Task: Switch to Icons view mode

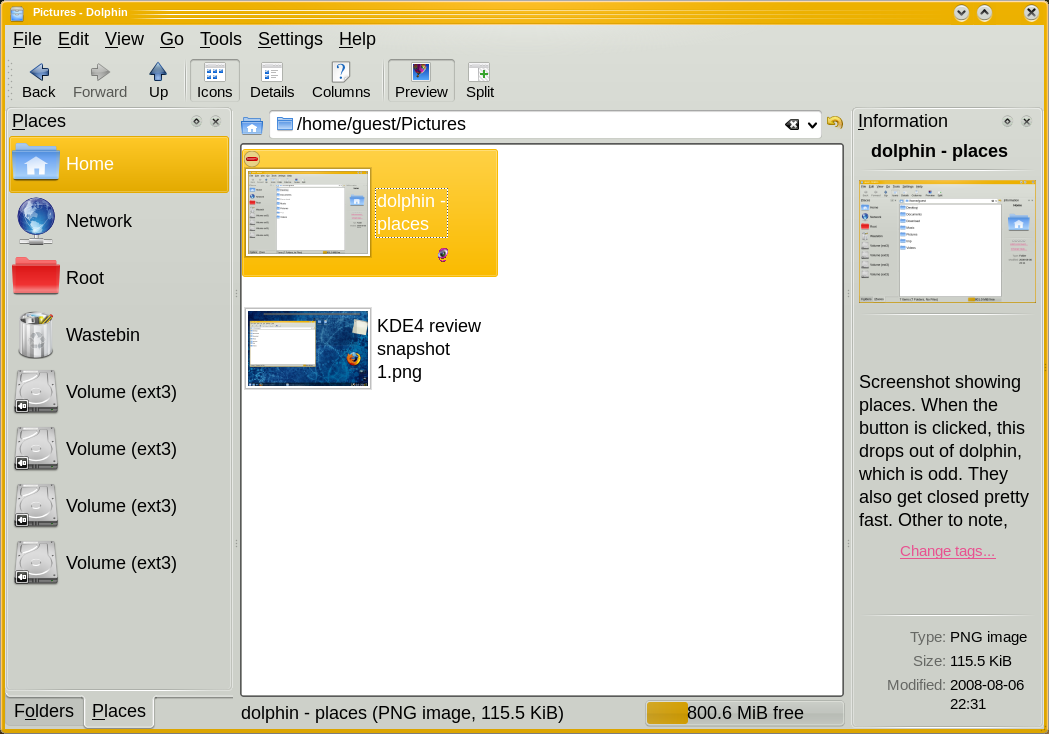Action: [214, 80]
